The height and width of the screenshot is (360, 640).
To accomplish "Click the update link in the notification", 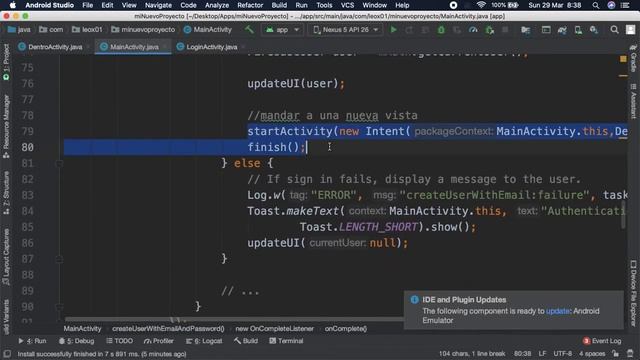I will pyautogui.click(x=558, y=311).
